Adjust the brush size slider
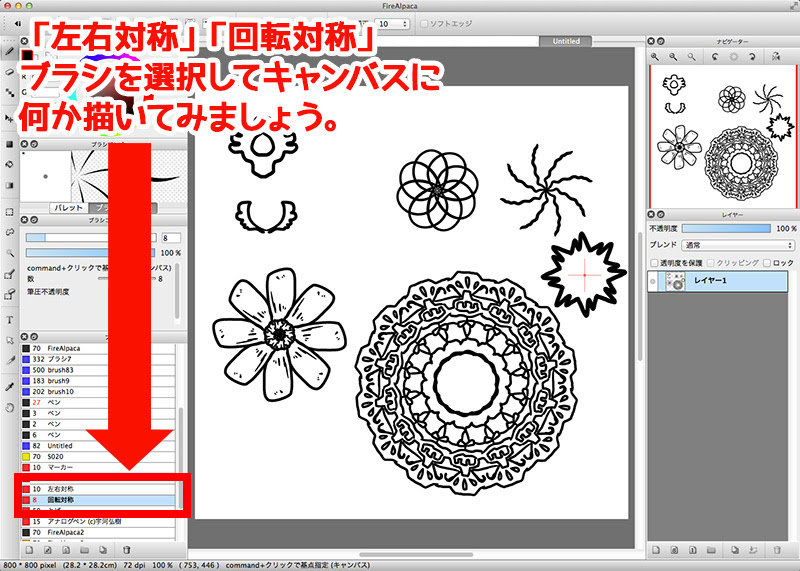The width and height of the screenshot is (800, 571). (x=91, y=238)
